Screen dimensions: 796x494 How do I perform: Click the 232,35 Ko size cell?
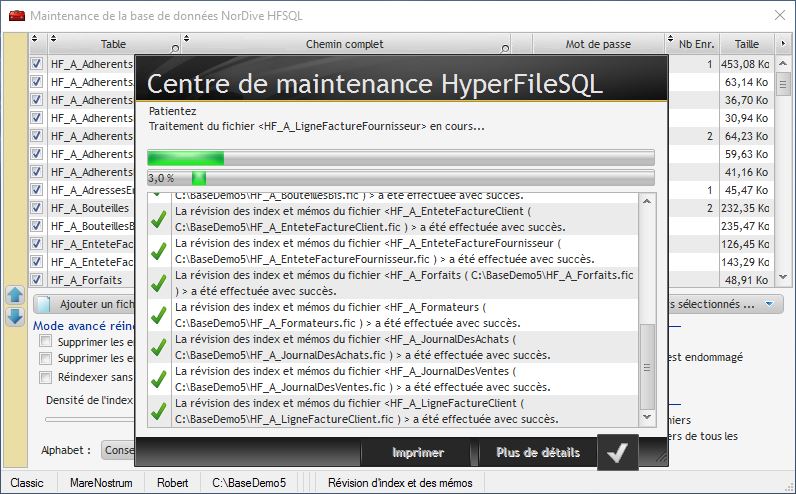[745, 208]
